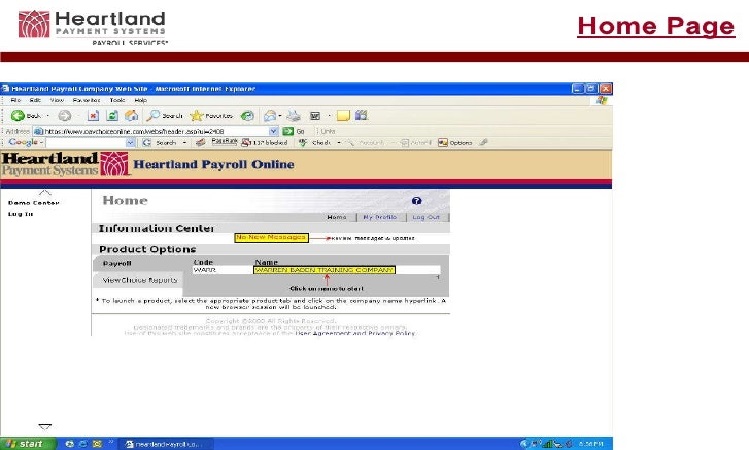Image resolution: width=749 pixels, height=450 pixels.
Task: Open the Tools menu
Action: (x=118, y=100)
